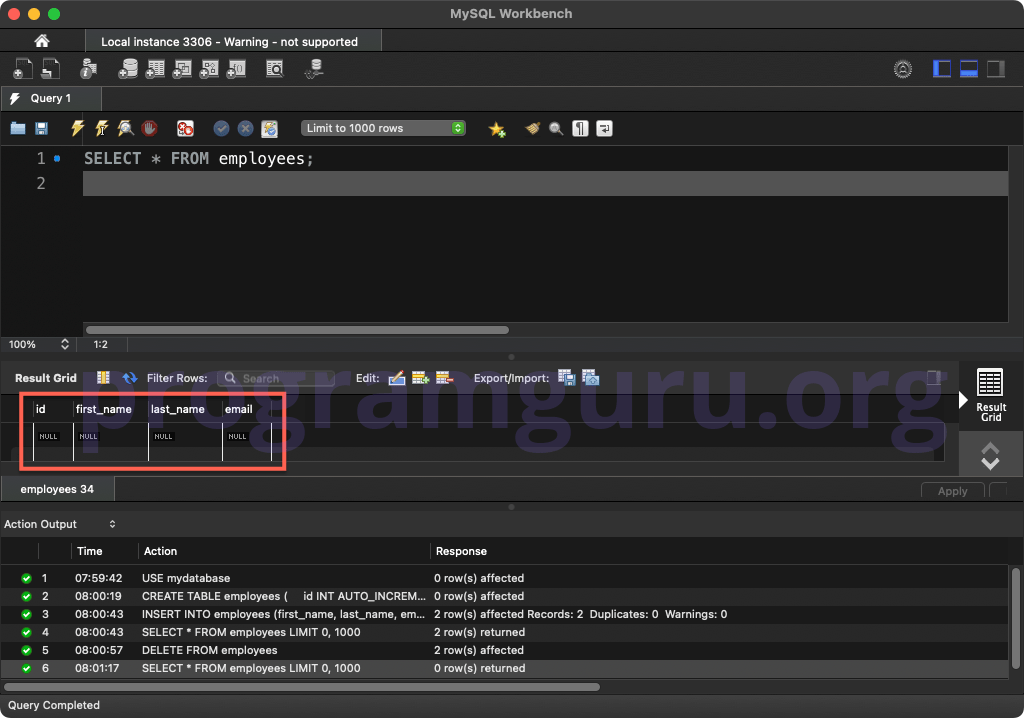Create a new schema icon
The width and height of the screenshot is (1024, 718).
tap(128, 69)
